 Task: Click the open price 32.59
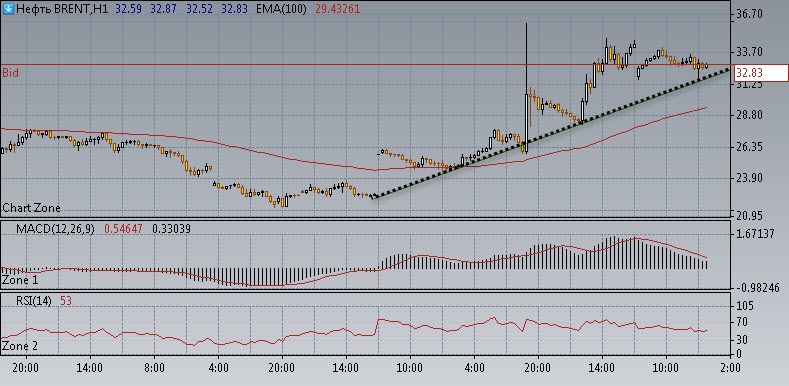129,9
